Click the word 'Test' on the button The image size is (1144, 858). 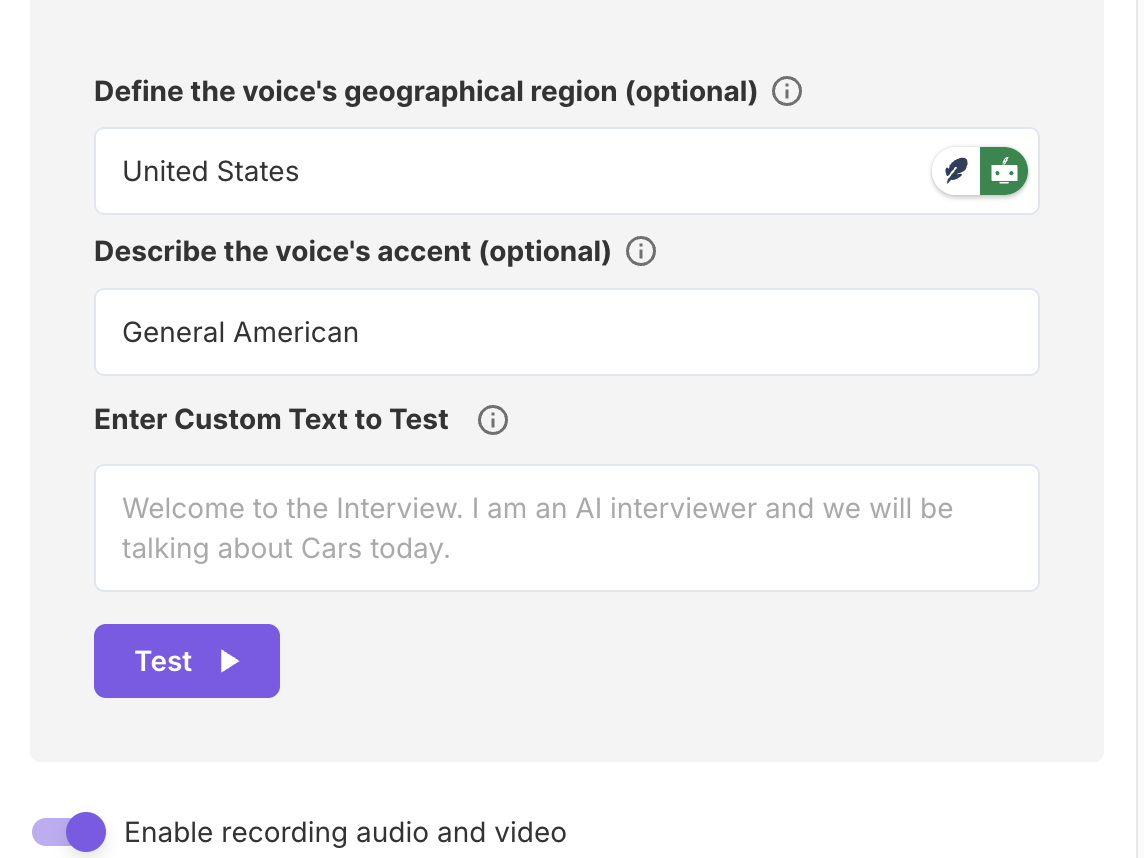pos(163,661)
